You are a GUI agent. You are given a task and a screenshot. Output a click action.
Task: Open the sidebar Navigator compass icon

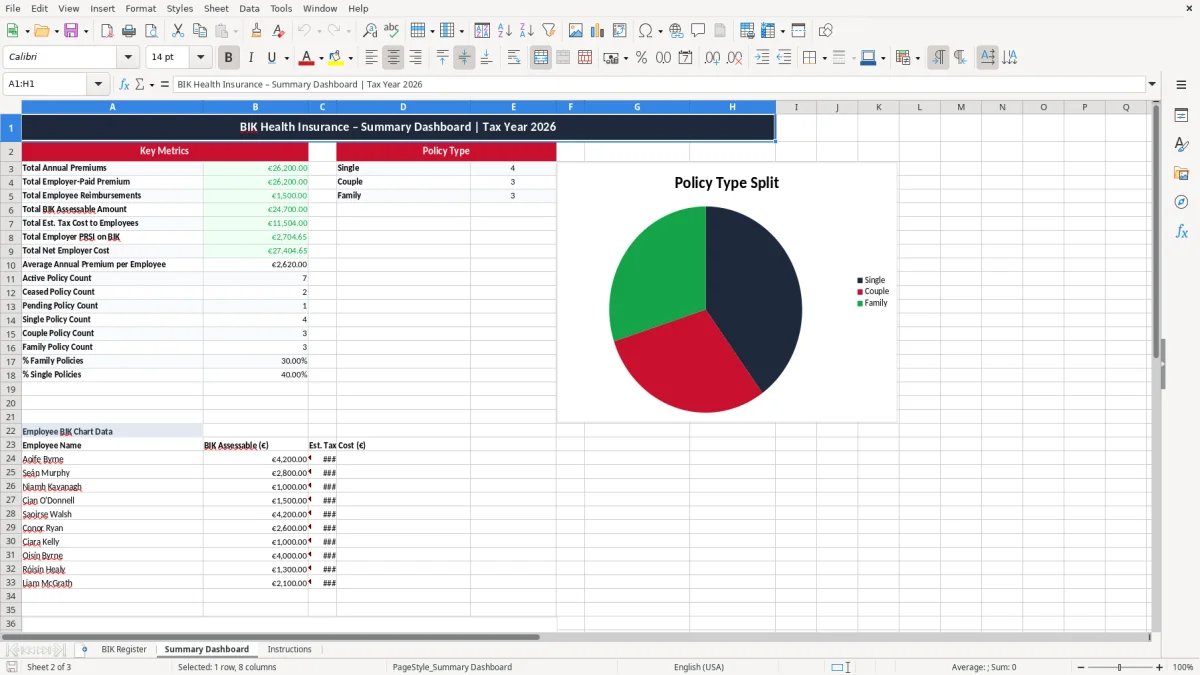[1181, 203]
